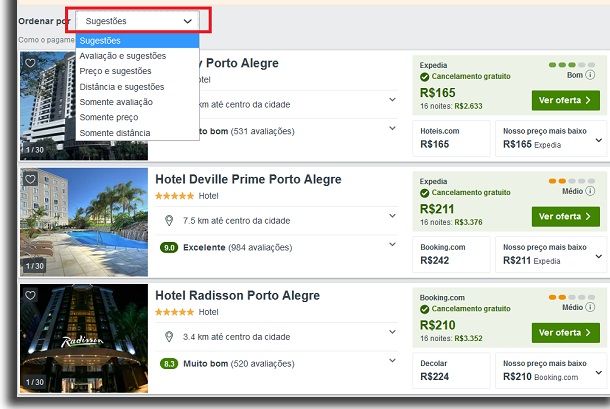This screenshot has height=409, width=610.
Task: Click 7.5 km até centro da cidade
Action: coord(237,221)
